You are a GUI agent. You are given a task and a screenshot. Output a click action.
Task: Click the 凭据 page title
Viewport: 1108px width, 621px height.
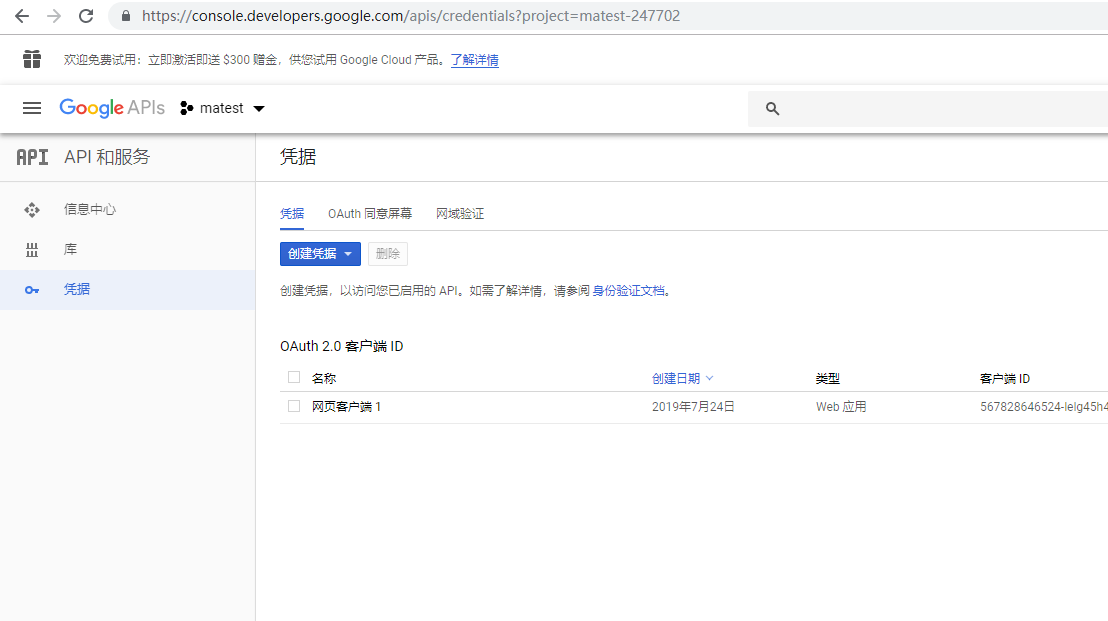tap(297, 157)
